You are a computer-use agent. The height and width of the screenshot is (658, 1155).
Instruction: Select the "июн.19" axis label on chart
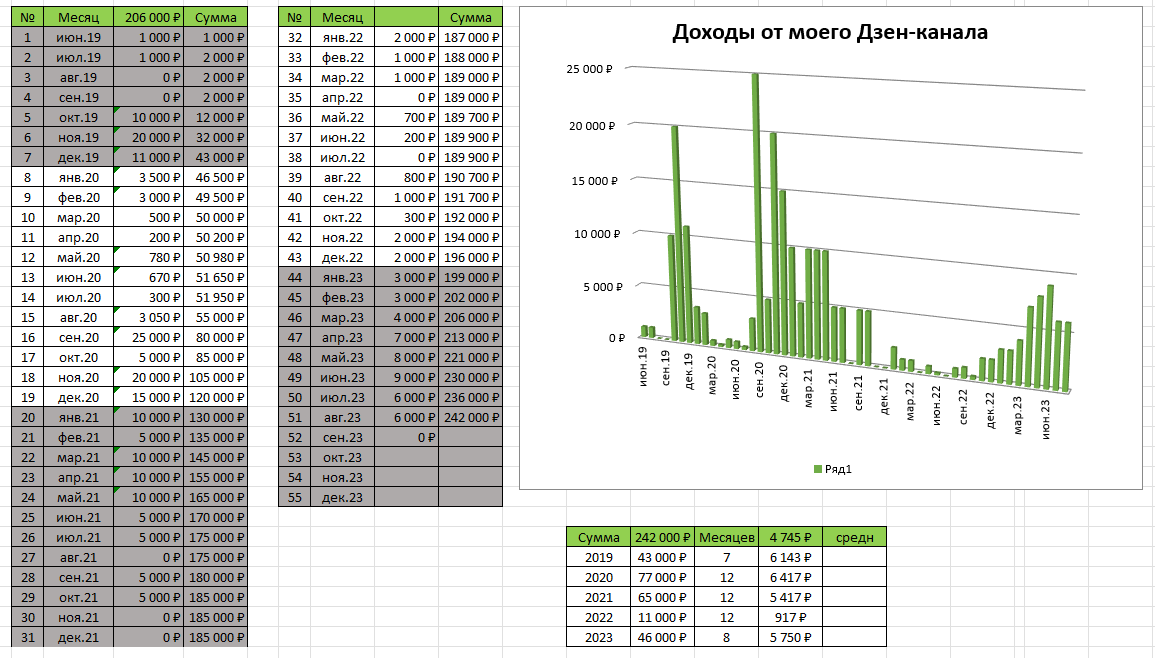tap(643, 367)
